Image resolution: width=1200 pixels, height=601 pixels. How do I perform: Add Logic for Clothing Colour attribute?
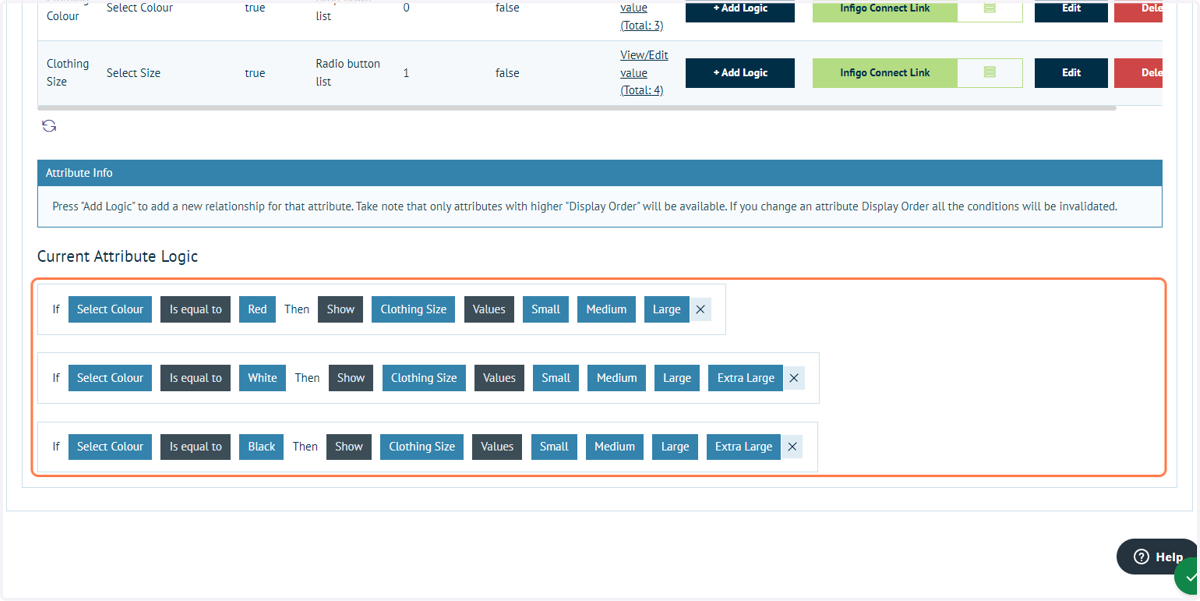coord(740,9)
